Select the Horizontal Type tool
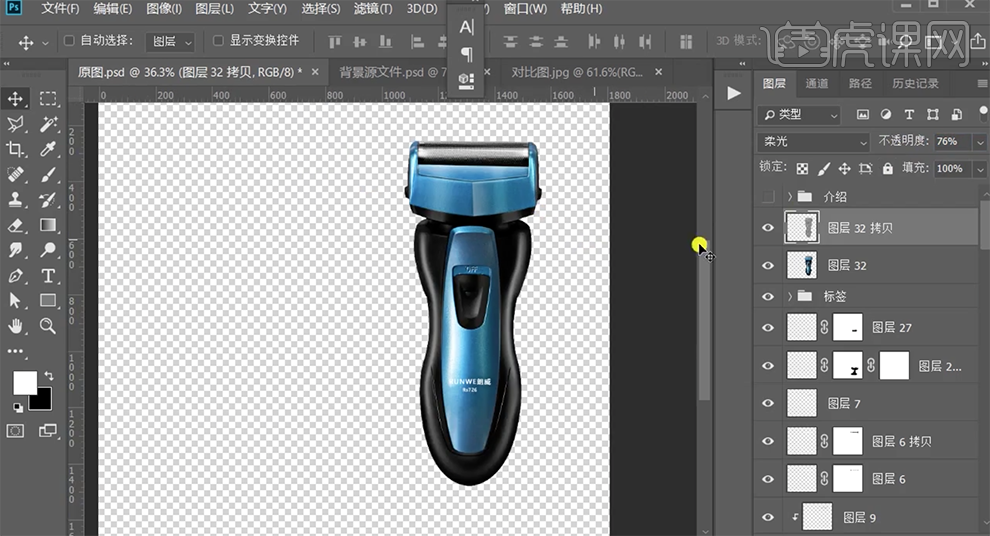This screenshot has width=990, height=536. click(x=48, y=276)
